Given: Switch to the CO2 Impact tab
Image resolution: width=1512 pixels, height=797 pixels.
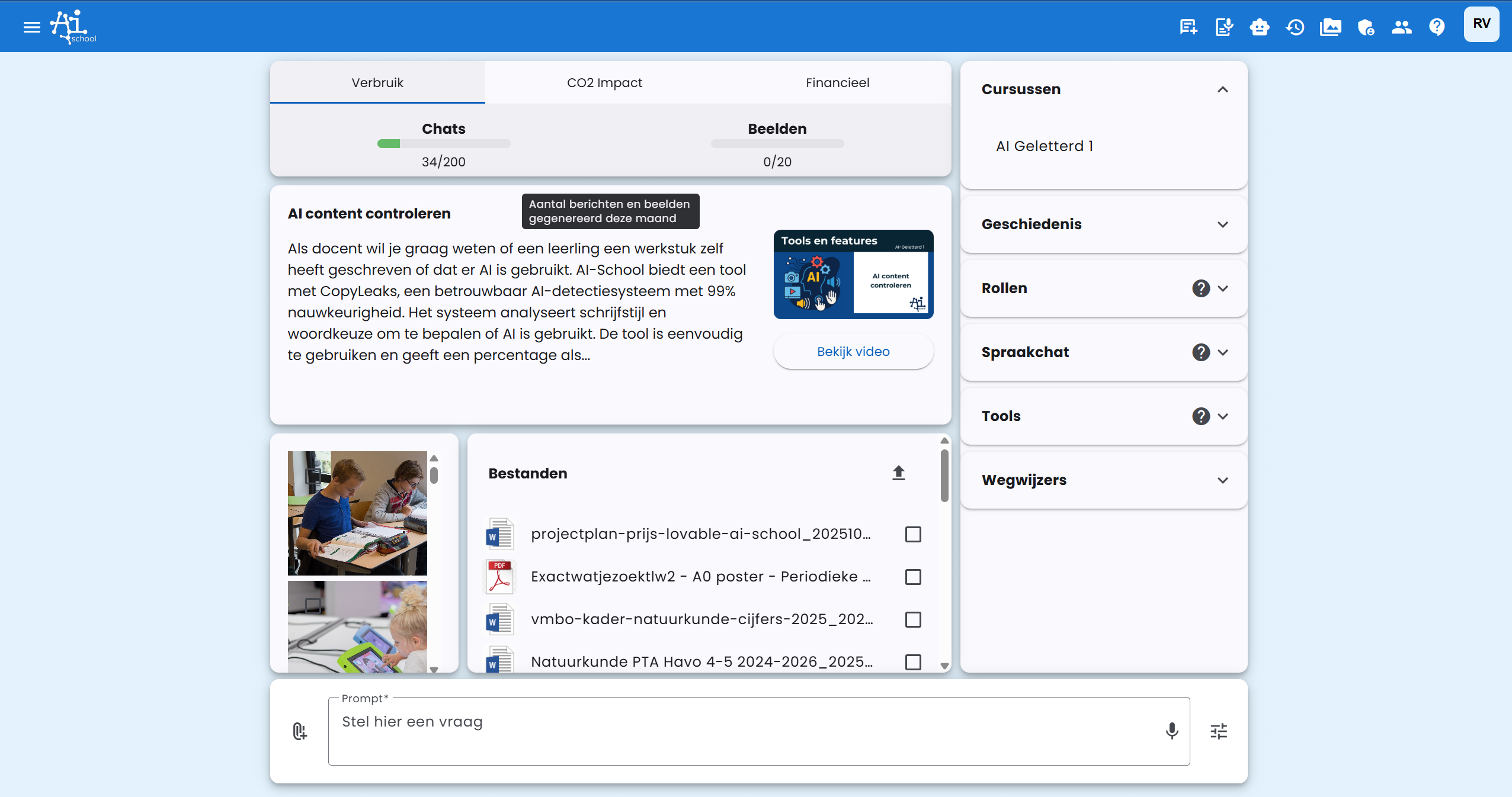Looking at the screenshot, I should point(604,82).
